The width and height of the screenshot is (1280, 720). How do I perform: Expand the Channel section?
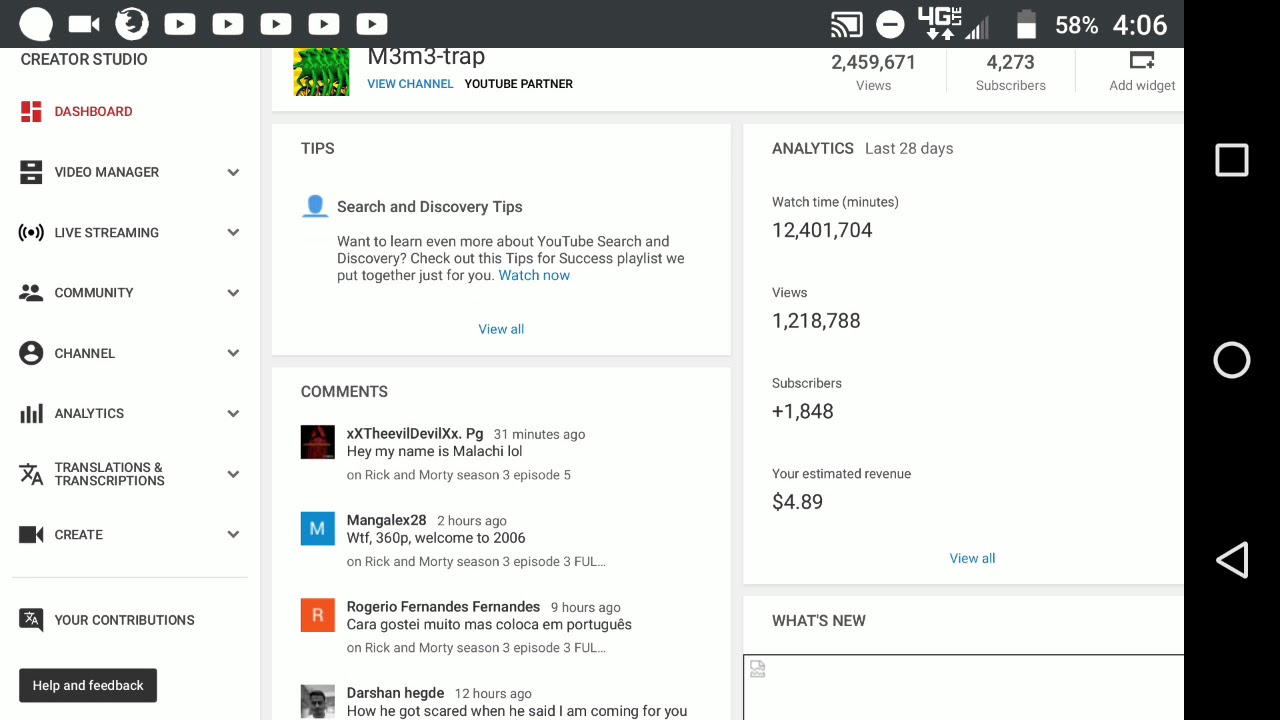233,353
